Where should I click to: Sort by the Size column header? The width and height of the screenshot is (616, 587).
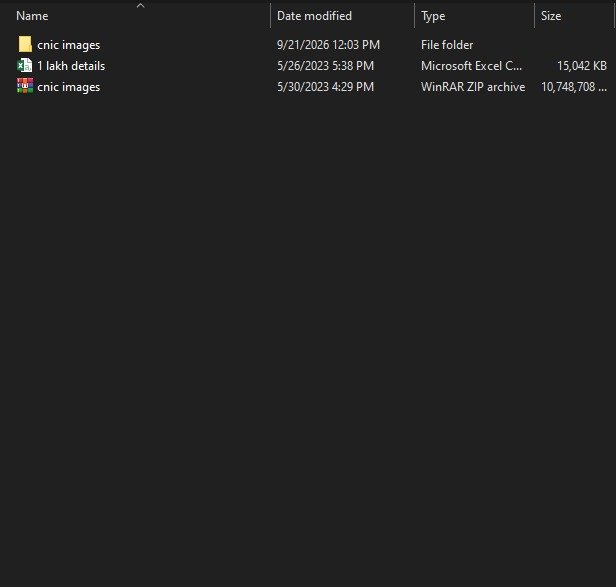click(x=551, y=16)
